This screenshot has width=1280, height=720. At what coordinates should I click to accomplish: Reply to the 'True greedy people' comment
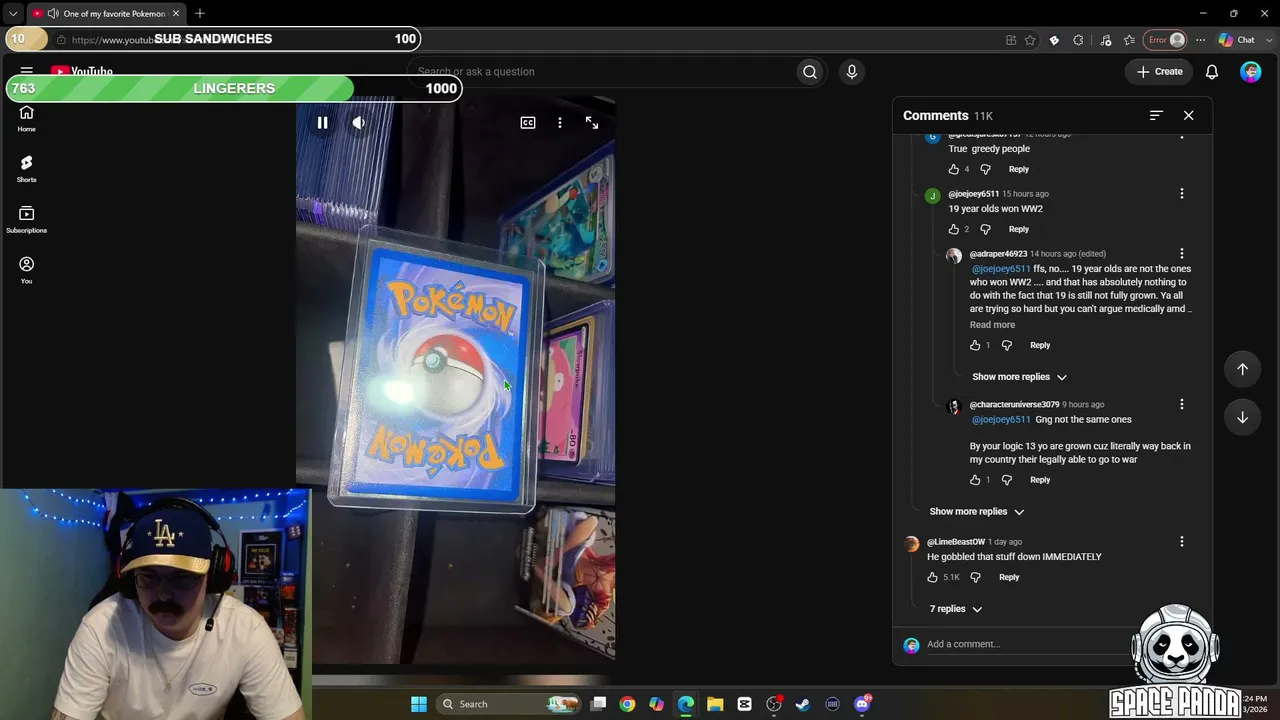(1019, 170)
